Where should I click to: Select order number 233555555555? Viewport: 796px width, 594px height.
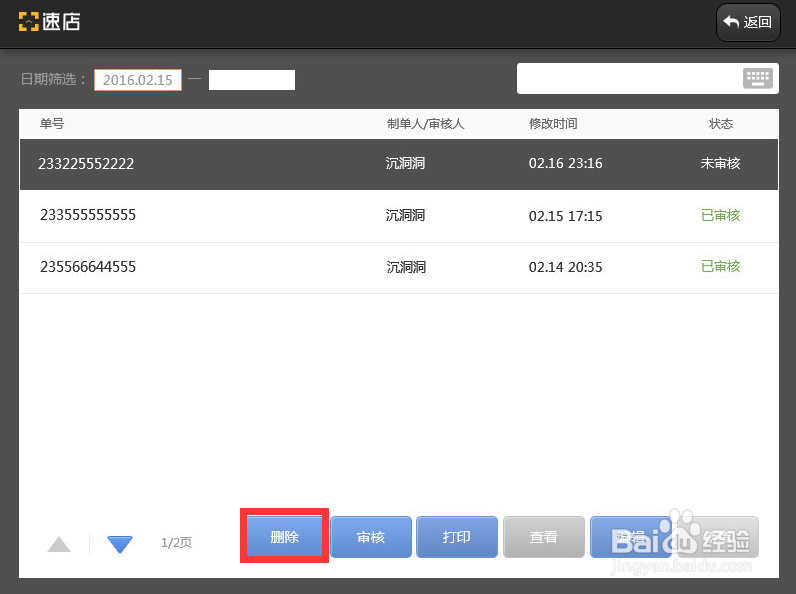click(88, 215)
